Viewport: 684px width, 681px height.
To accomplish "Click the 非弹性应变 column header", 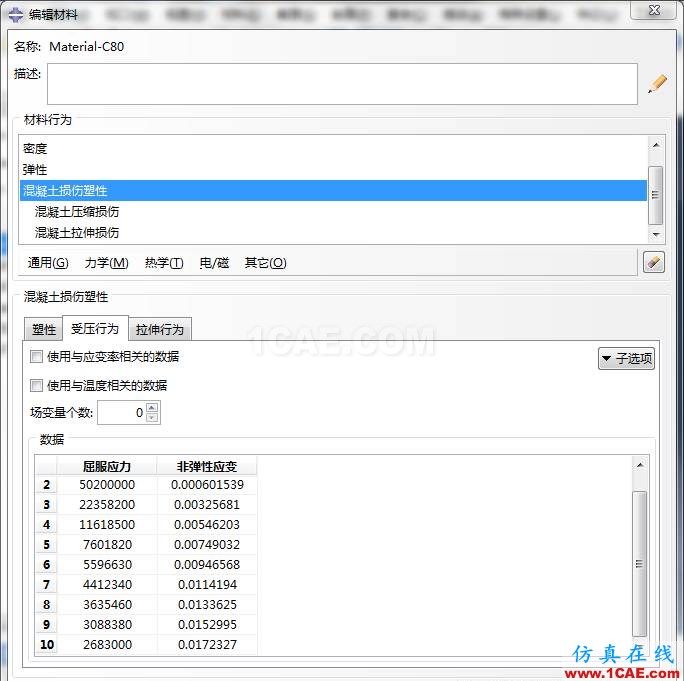I will [x=207, y=466].
